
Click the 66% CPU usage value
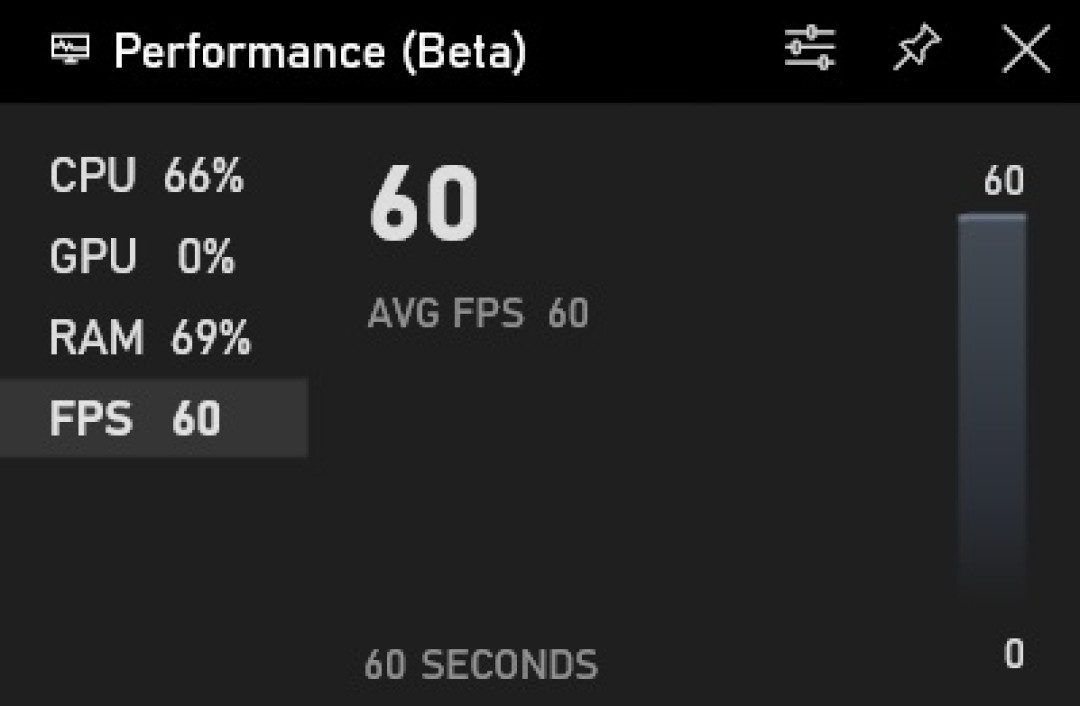(x=204, y=178)
